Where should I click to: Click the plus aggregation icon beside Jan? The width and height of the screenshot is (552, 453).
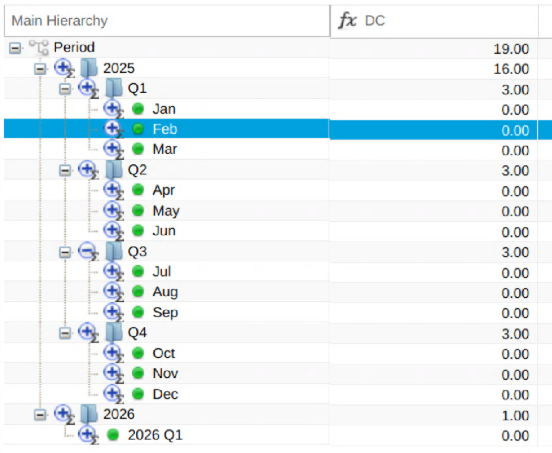tap(113, 109)
